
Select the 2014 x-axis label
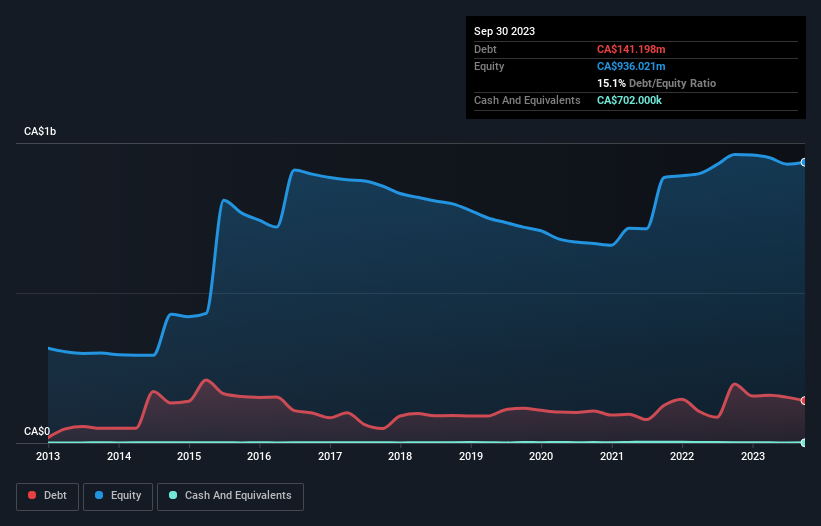119,456
